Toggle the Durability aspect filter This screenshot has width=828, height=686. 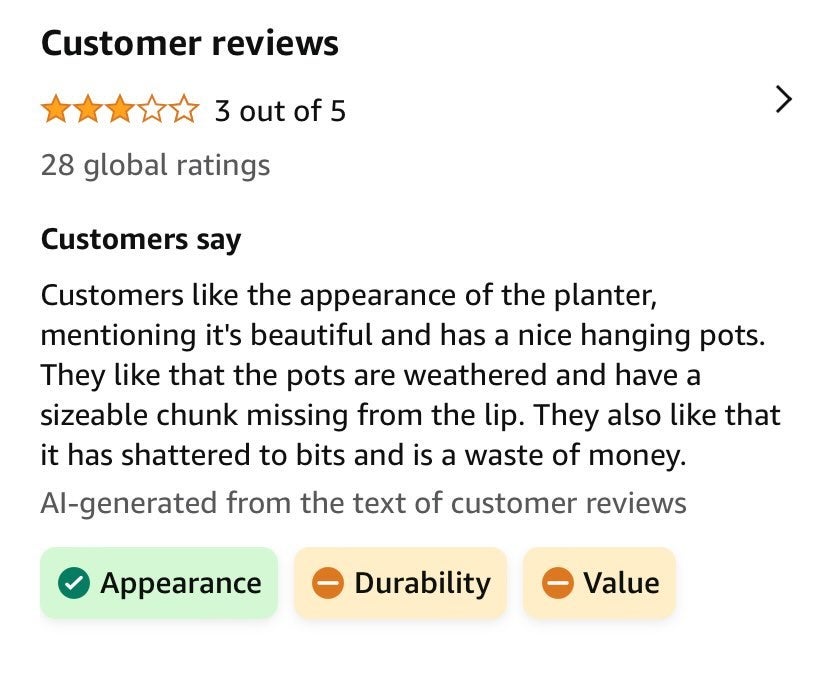(x=400, y=582)
